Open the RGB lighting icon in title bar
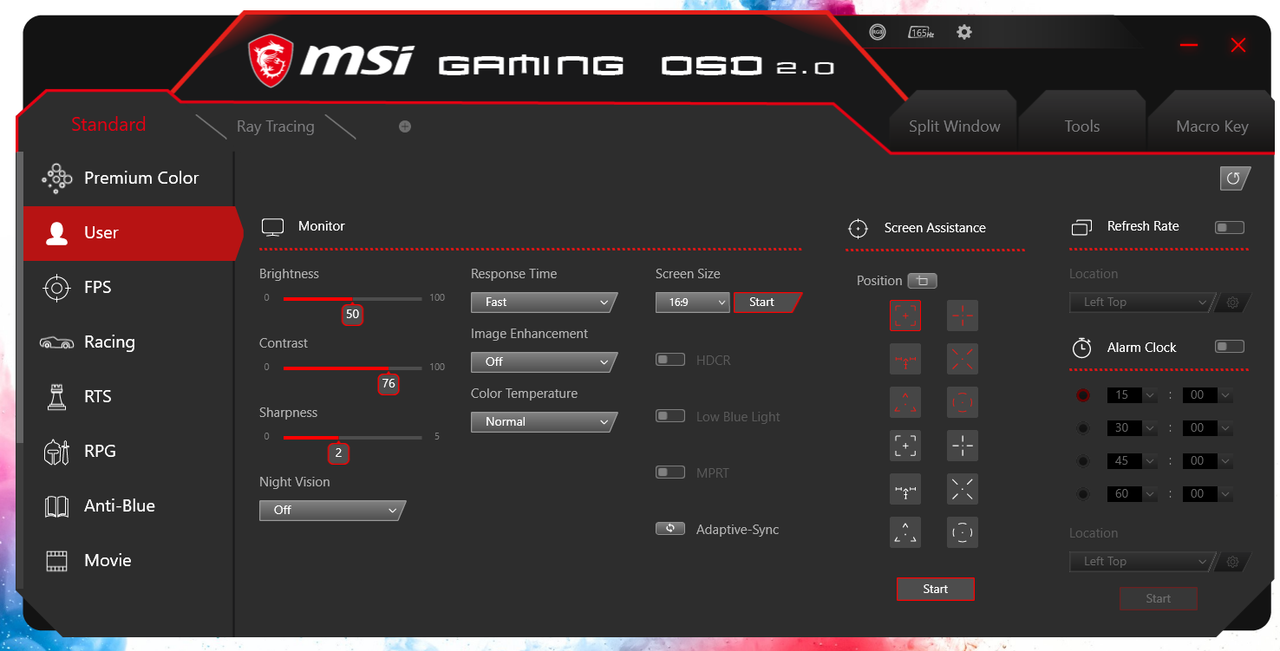Screen dimensions: 1280x651 point(877,32)
